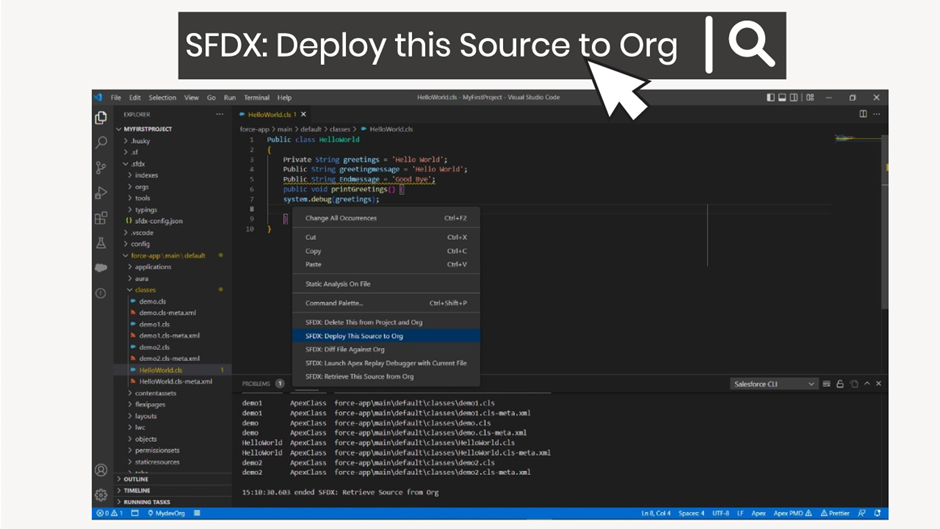Open the Manage gear icon
The image size is (940, 529).
tap(101, 495)
